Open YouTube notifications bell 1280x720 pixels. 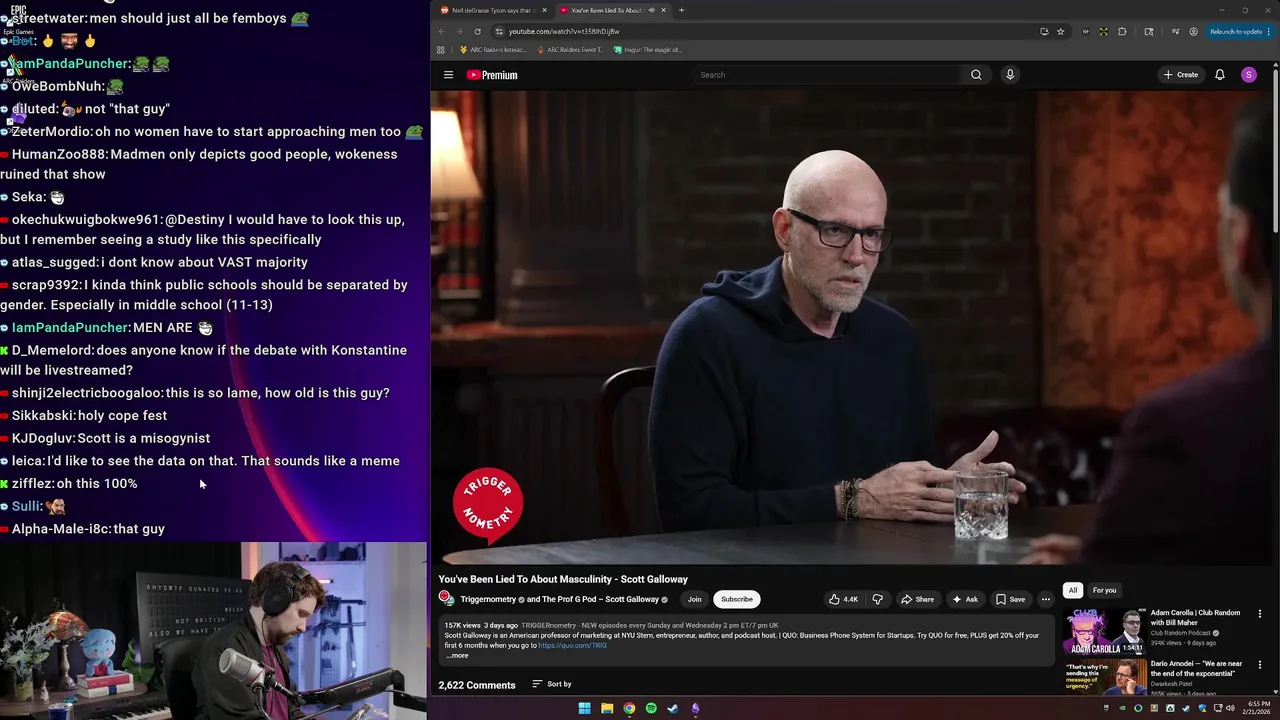coord(1220,75)
